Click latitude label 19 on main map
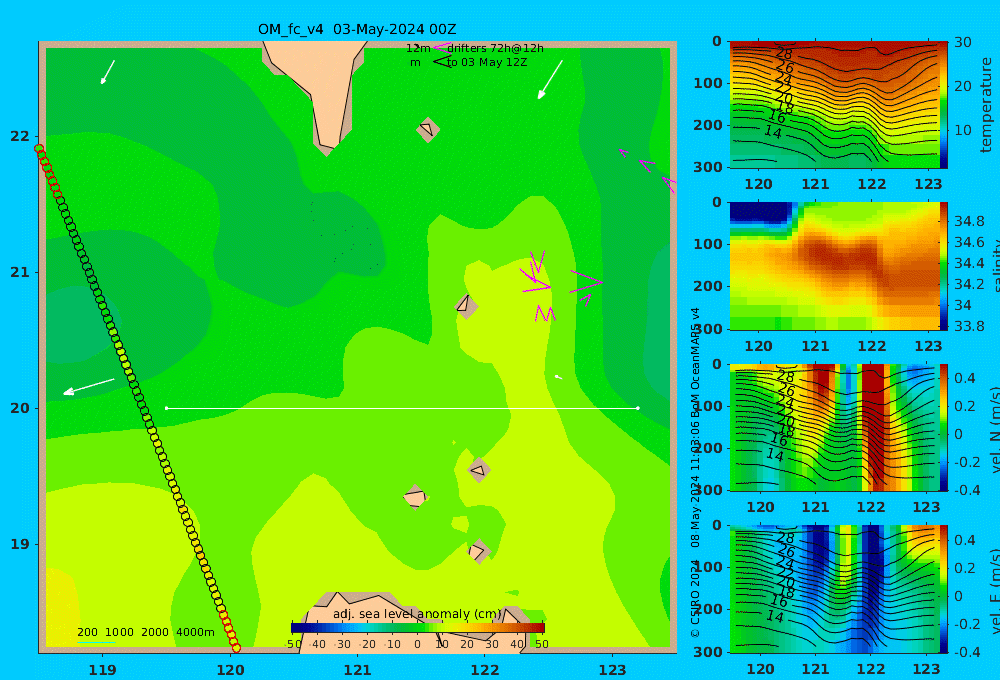 [20, 544]
